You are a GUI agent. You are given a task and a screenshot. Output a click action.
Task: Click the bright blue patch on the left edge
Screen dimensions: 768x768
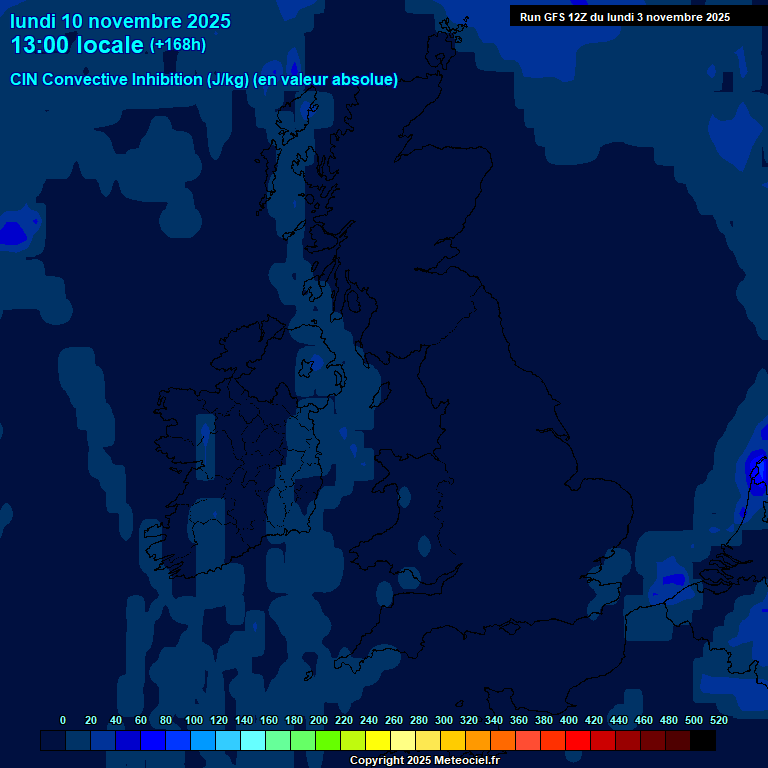14,233
